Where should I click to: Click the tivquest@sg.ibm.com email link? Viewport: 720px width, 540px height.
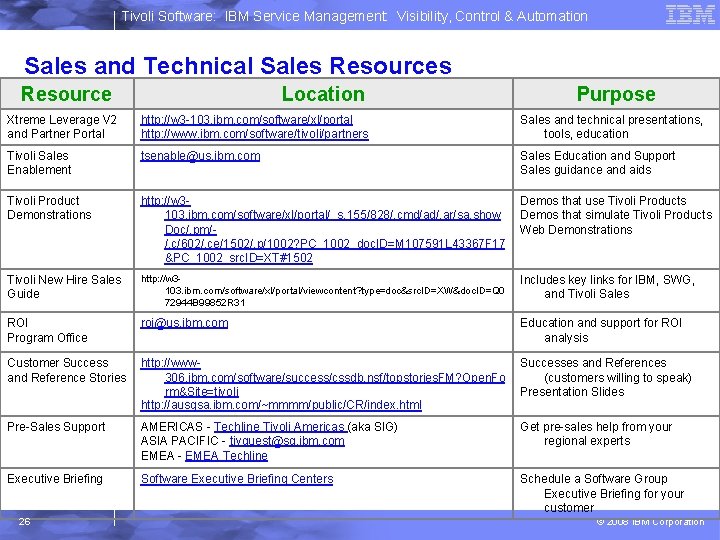tap(287, 441)
